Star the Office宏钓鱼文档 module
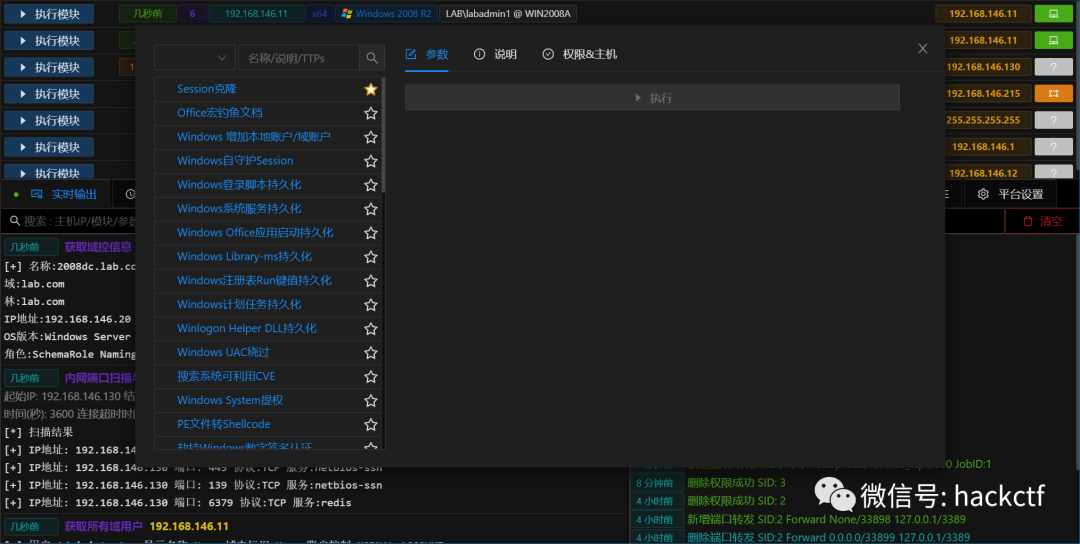The height and width of the screenshot is (544, 1080). pyautogui.click(x=370, y=113)
